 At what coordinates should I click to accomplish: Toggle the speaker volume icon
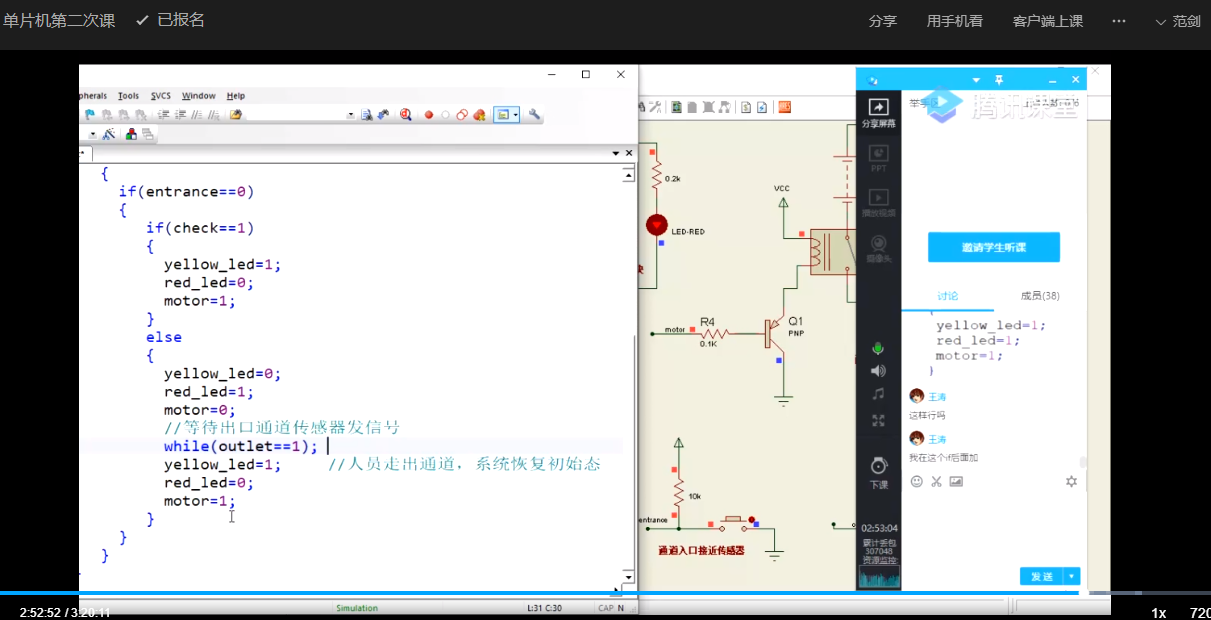coord(878,371)
